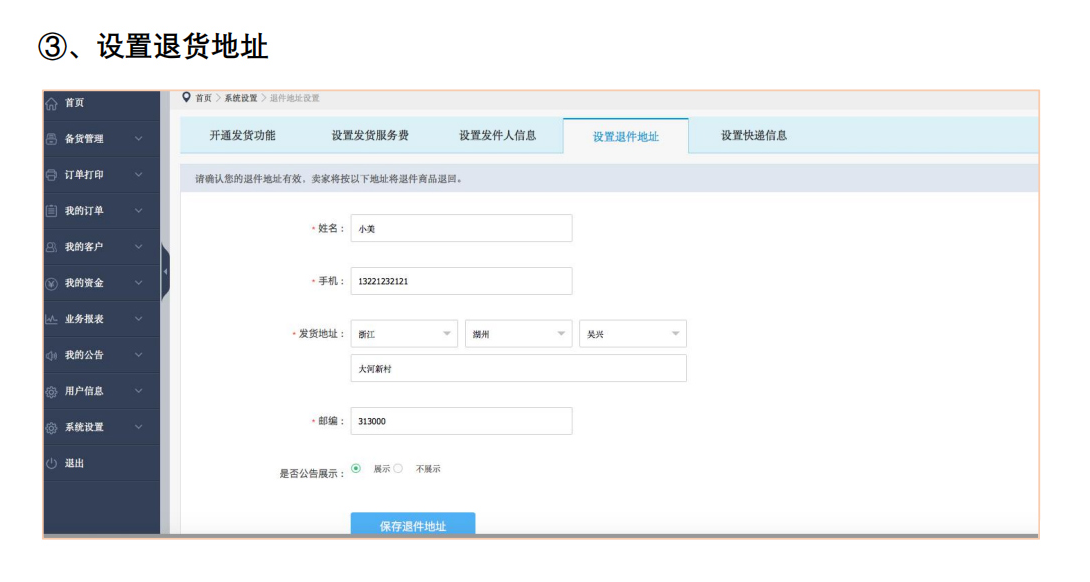Click the speaker icon beside 我的公告
This screenshot has width=1090, height=582.
click(51, 355)
